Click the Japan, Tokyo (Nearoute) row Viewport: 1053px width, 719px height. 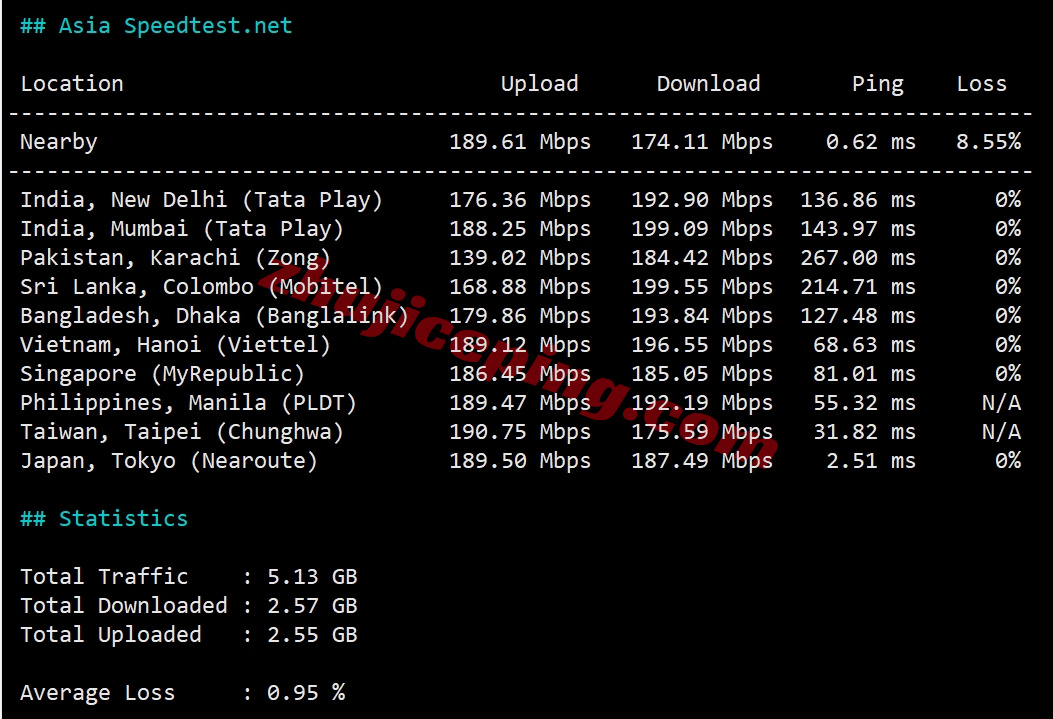(x=169, y=461)
